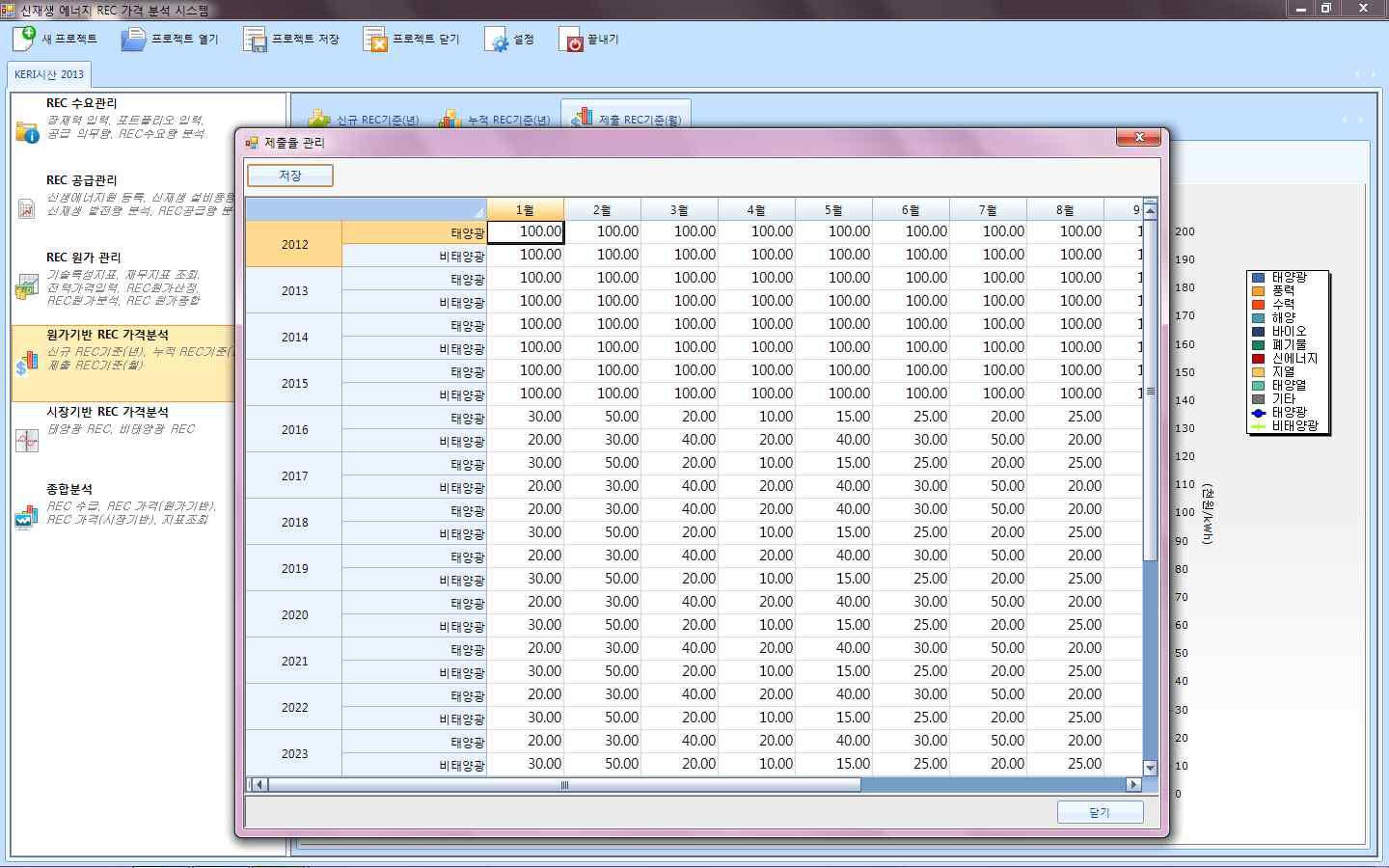Select the 1월 column header
Screen dimensions: 1389x868
[x=526, y=209]
